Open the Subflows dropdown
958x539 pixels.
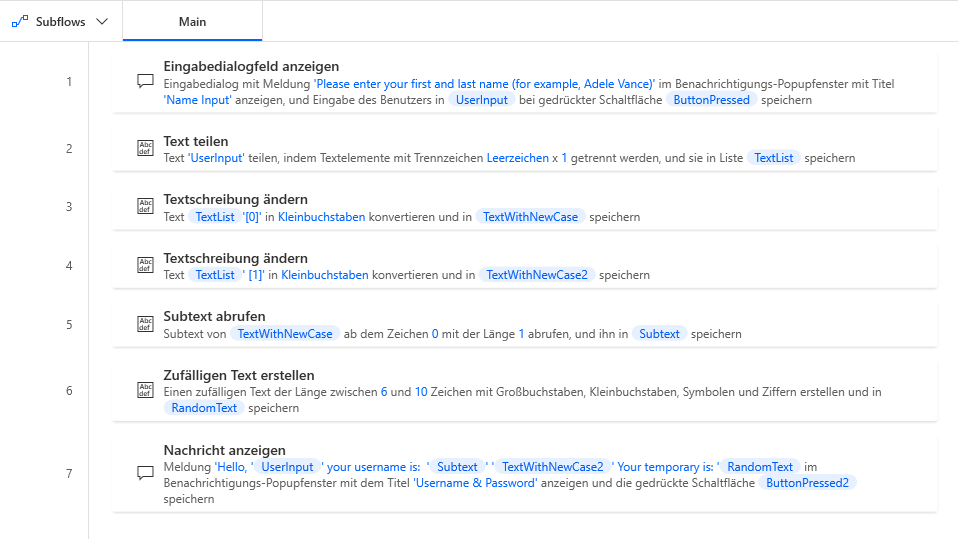[x=60, y=21]
